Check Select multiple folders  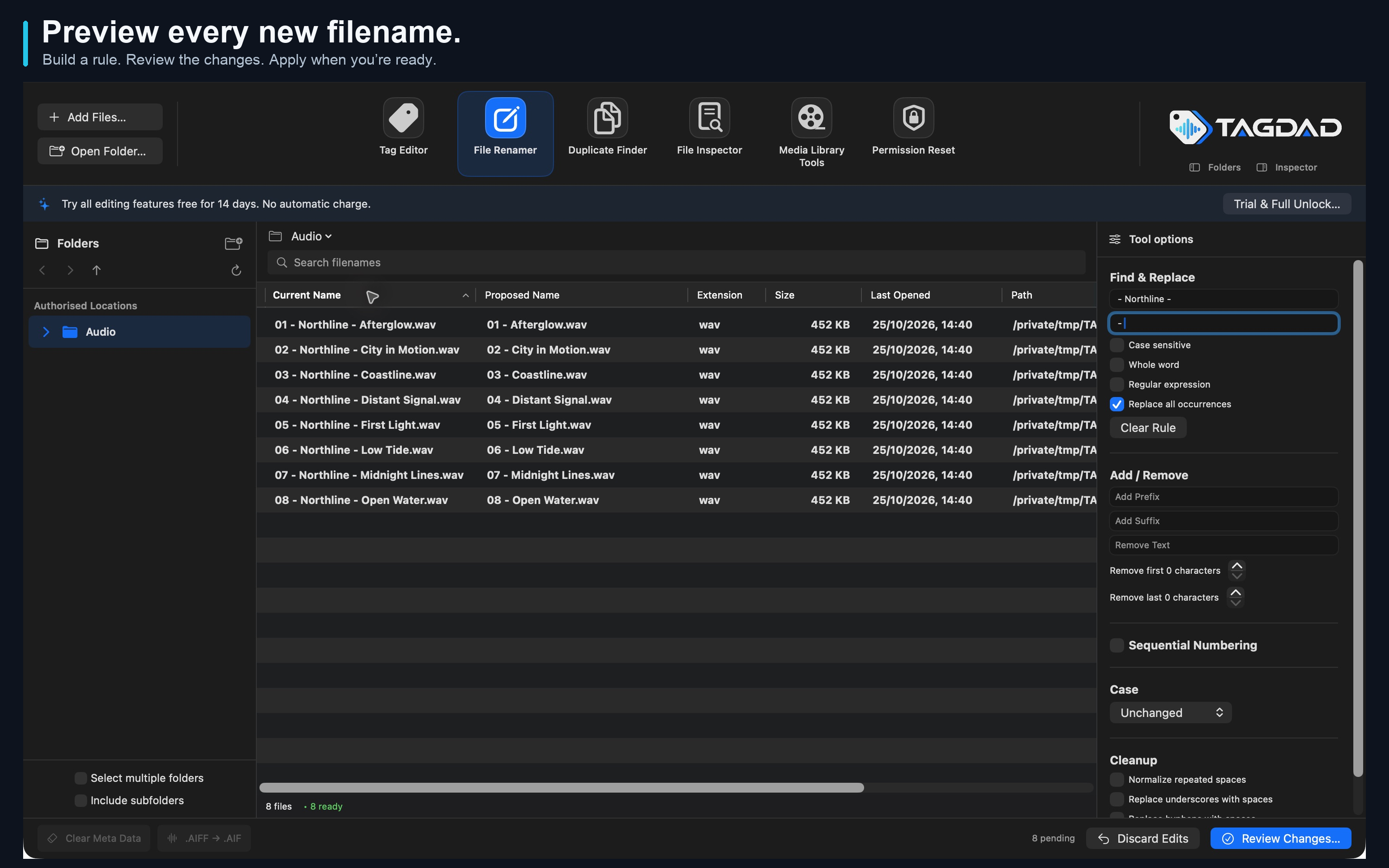point(81,778)
